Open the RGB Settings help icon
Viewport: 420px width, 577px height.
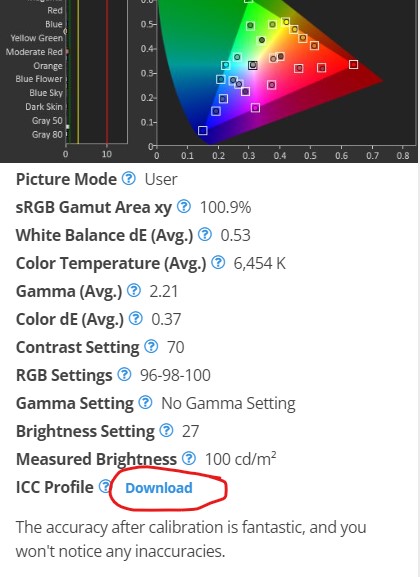[x=124, y=374]
